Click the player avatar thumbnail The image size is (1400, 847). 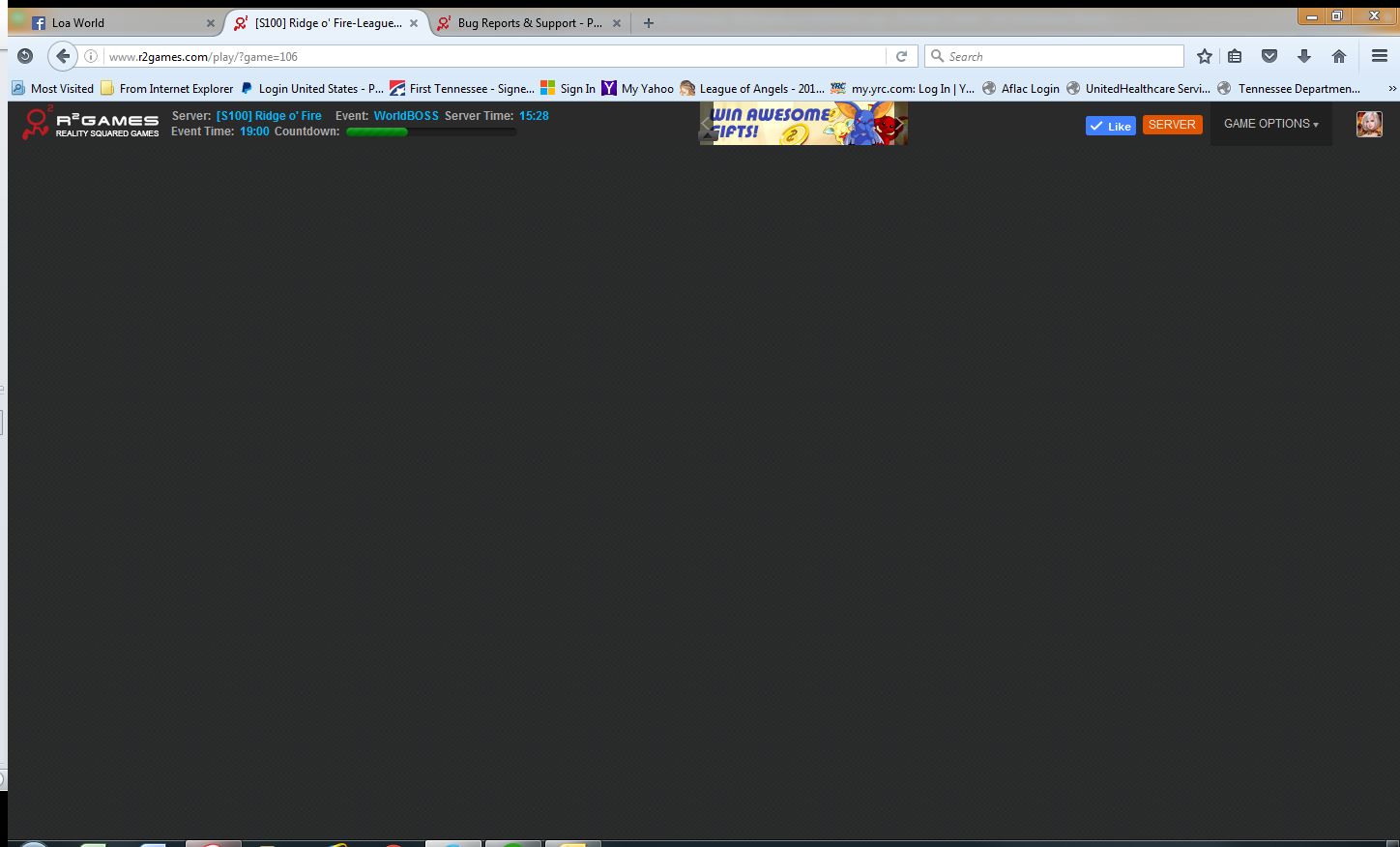(x=1368, y=124)
